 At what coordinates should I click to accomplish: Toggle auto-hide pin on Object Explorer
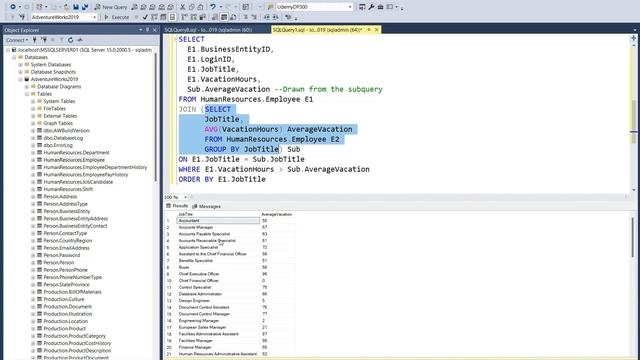point(147,30)
